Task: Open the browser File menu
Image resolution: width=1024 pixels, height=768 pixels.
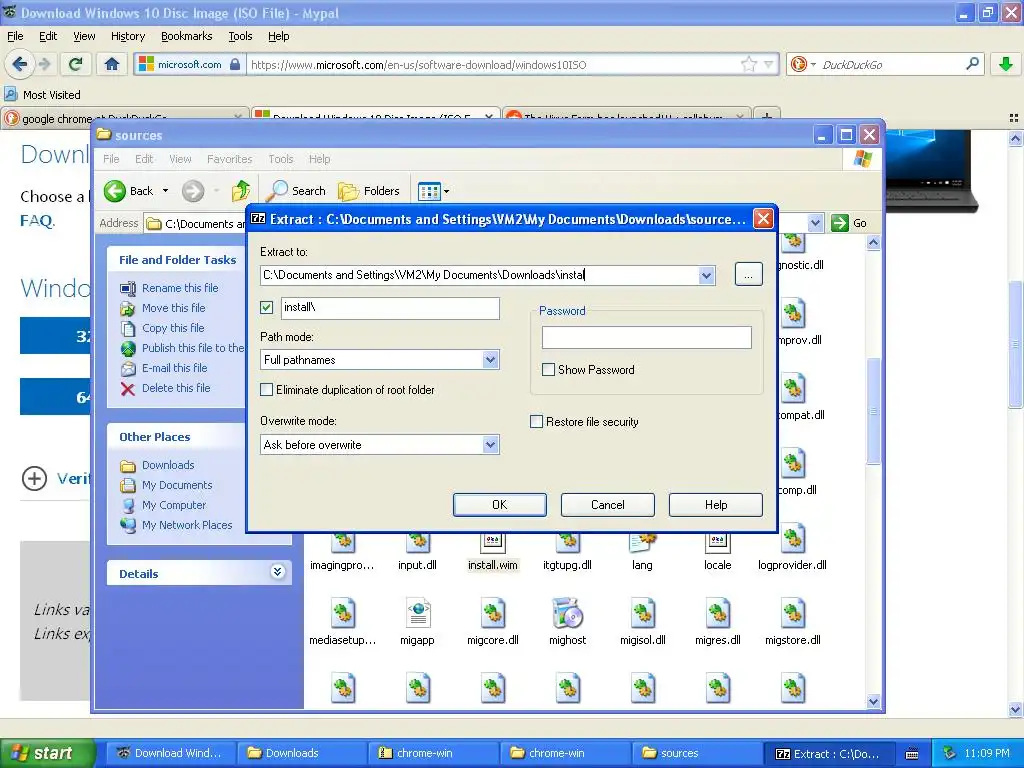Action: click(15, 36)
